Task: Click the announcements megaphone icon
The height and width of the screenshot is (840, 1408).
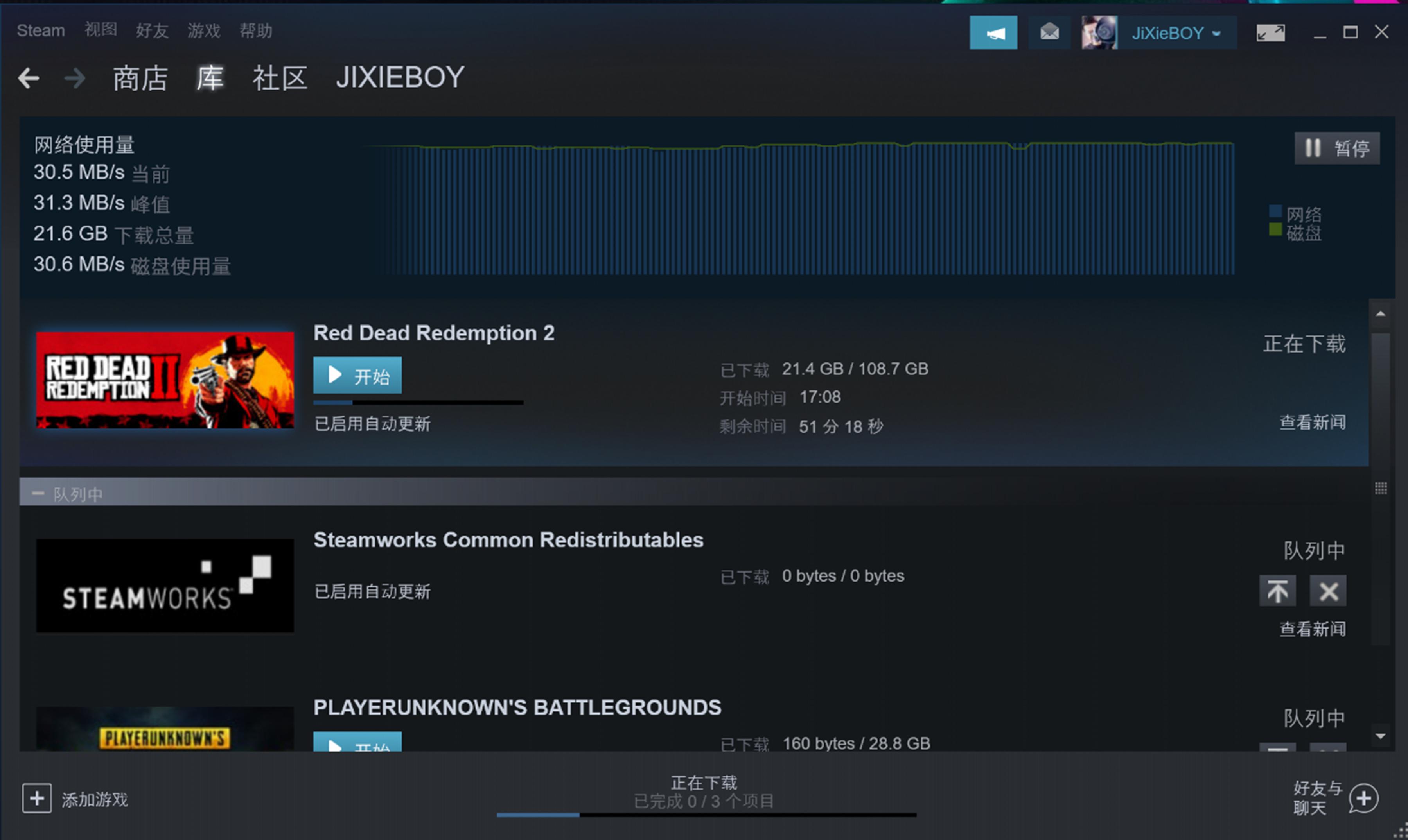Action: [x=993, y=33]
